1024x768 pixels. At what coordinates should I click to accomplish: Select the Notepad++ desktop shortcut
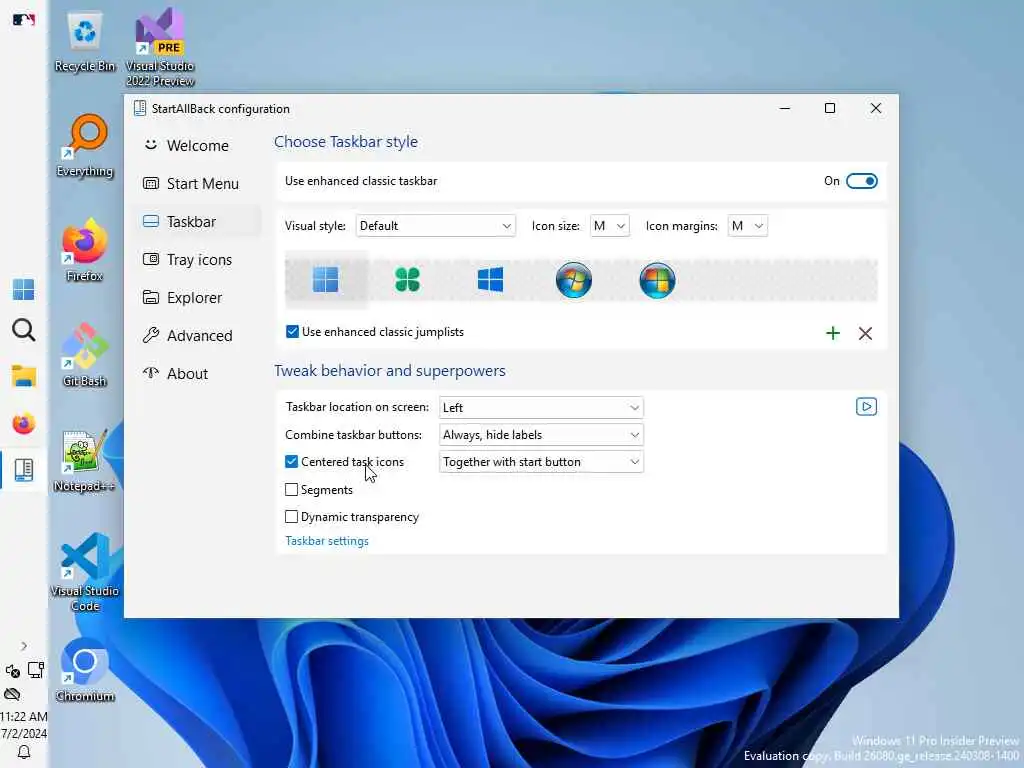click(85, 461)
